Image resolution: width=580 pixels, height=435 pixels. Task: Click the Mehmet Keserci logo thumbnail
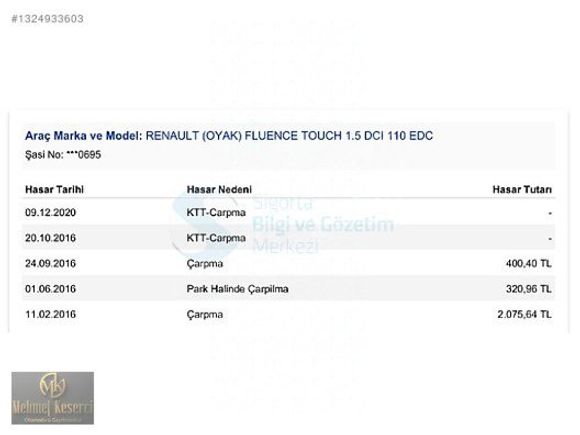click(53, 398)
